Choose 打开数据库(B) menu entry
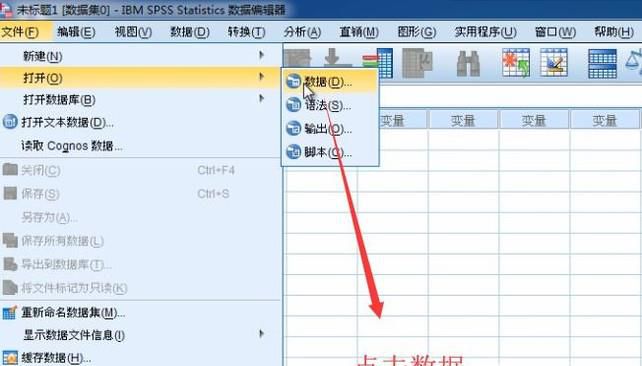This screenshot has width=642, height=366. tap(141, 99)
